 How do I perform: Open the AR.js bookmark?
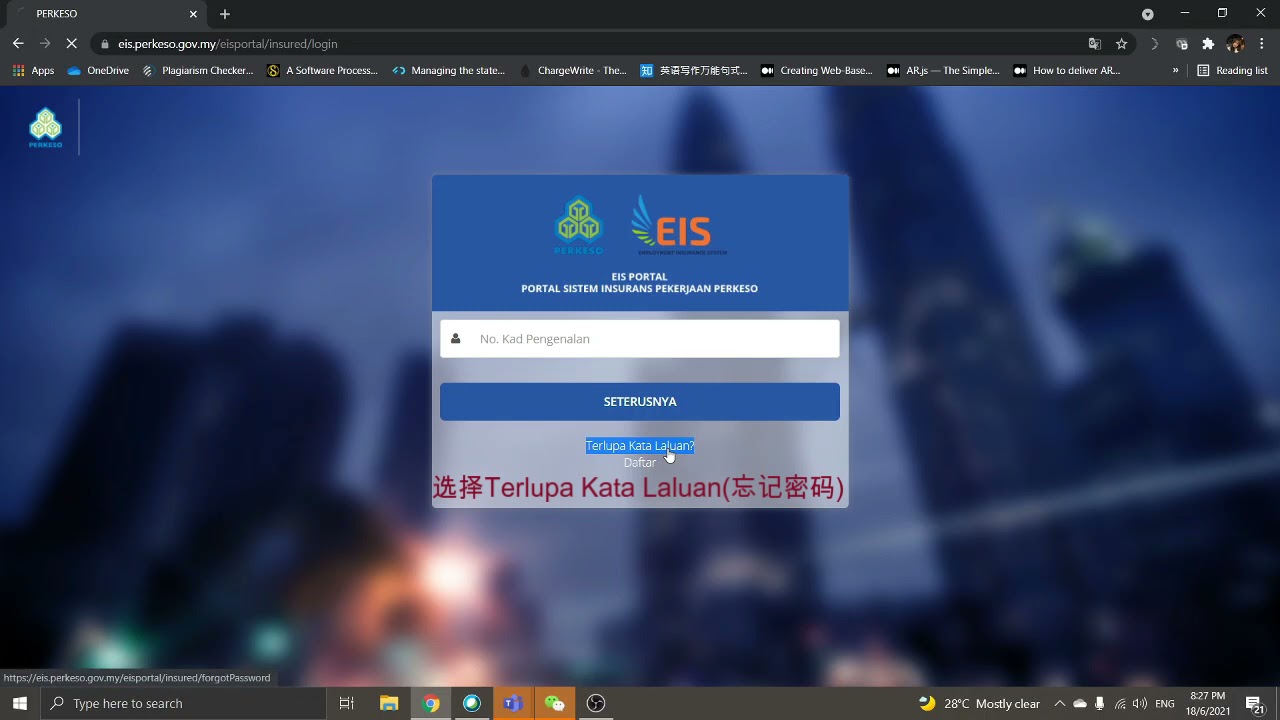[943, 71]
